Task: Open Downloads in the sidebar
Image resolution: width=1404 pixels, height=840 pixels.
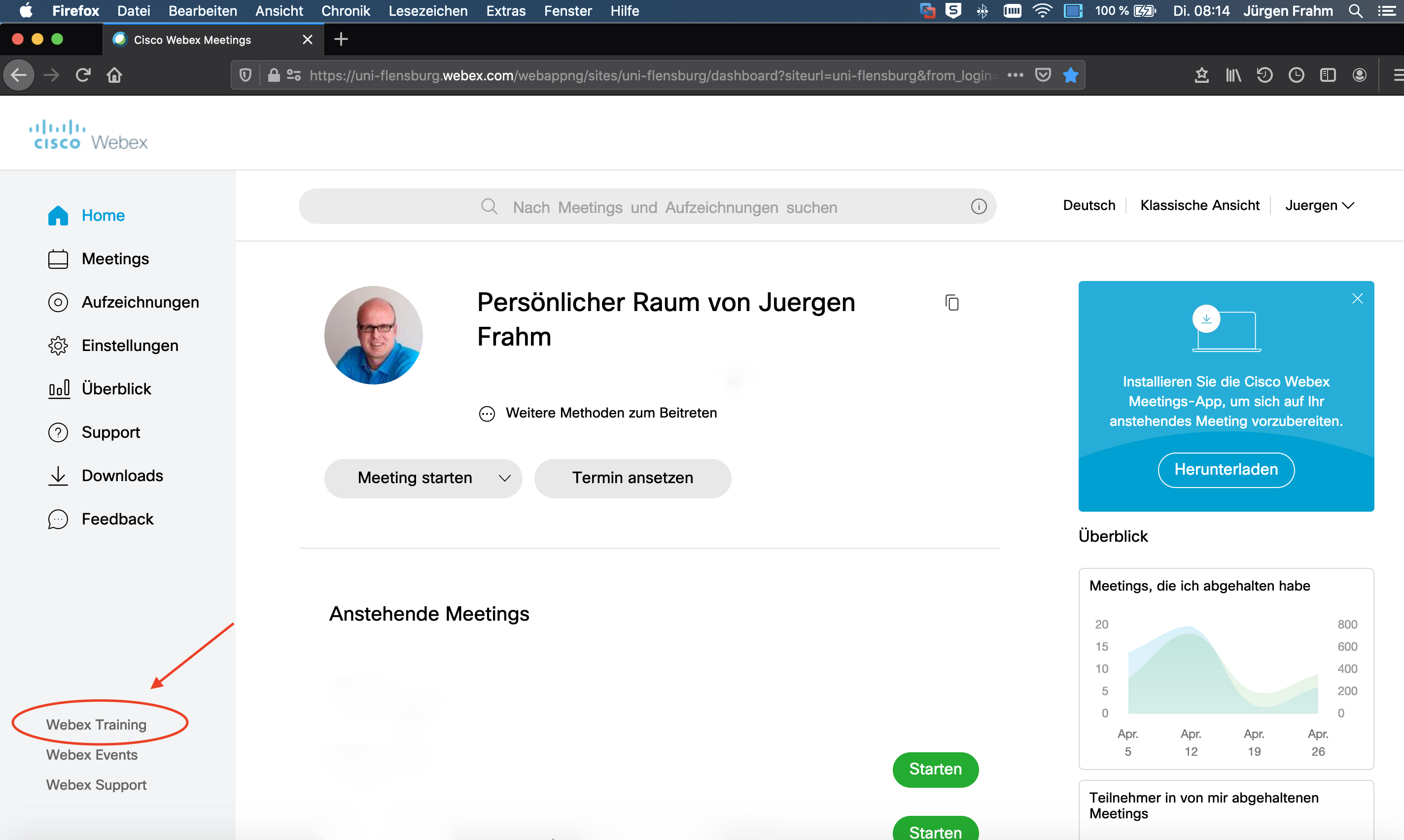Action: [x=122, y=476]
